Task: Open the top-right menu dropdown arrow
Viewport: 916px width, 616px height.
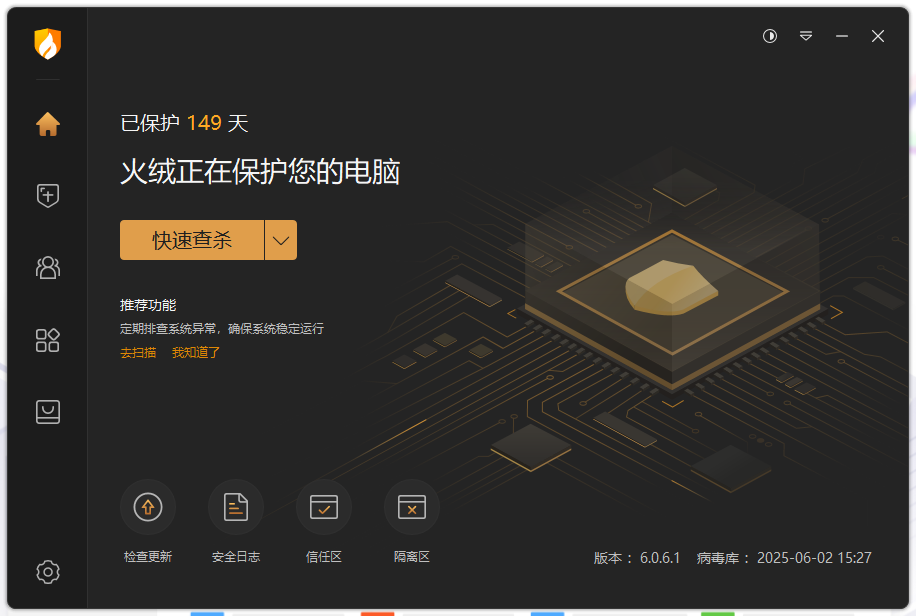Action: point(805,36)
